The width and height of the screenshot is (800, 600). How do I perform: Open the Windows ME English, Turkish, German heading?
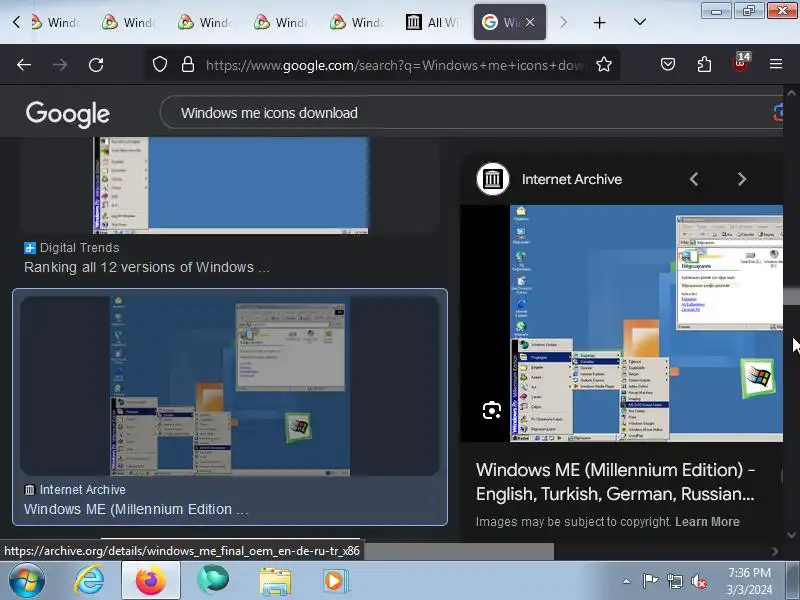pyautogui.click(x=615, y=482)
